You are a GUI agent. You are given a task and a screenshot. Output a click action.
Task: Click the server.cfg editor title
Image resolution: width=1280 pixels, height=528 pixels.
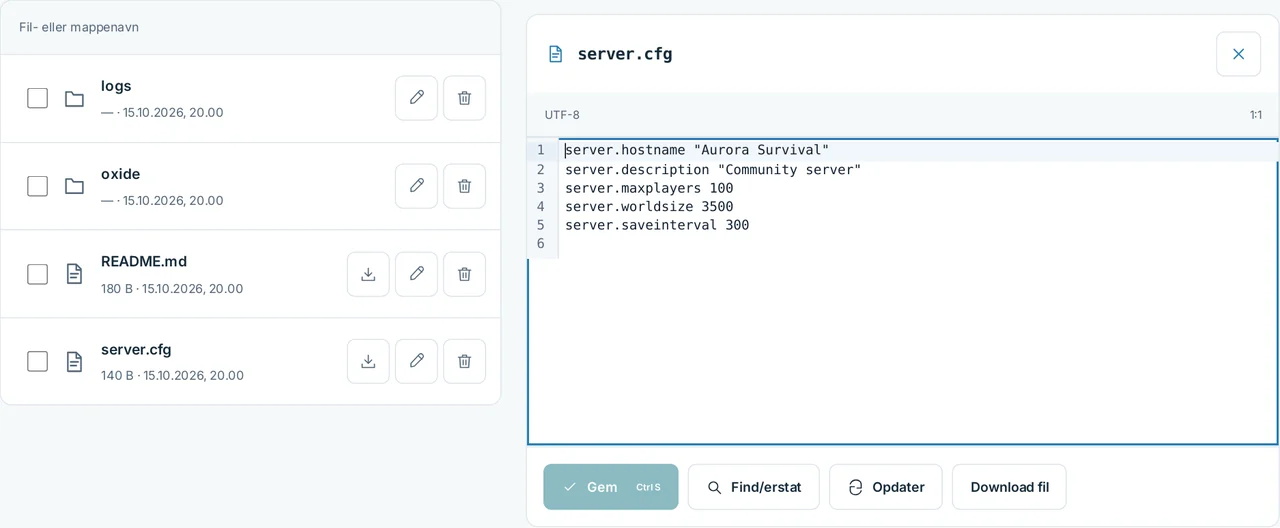point(625,54)
